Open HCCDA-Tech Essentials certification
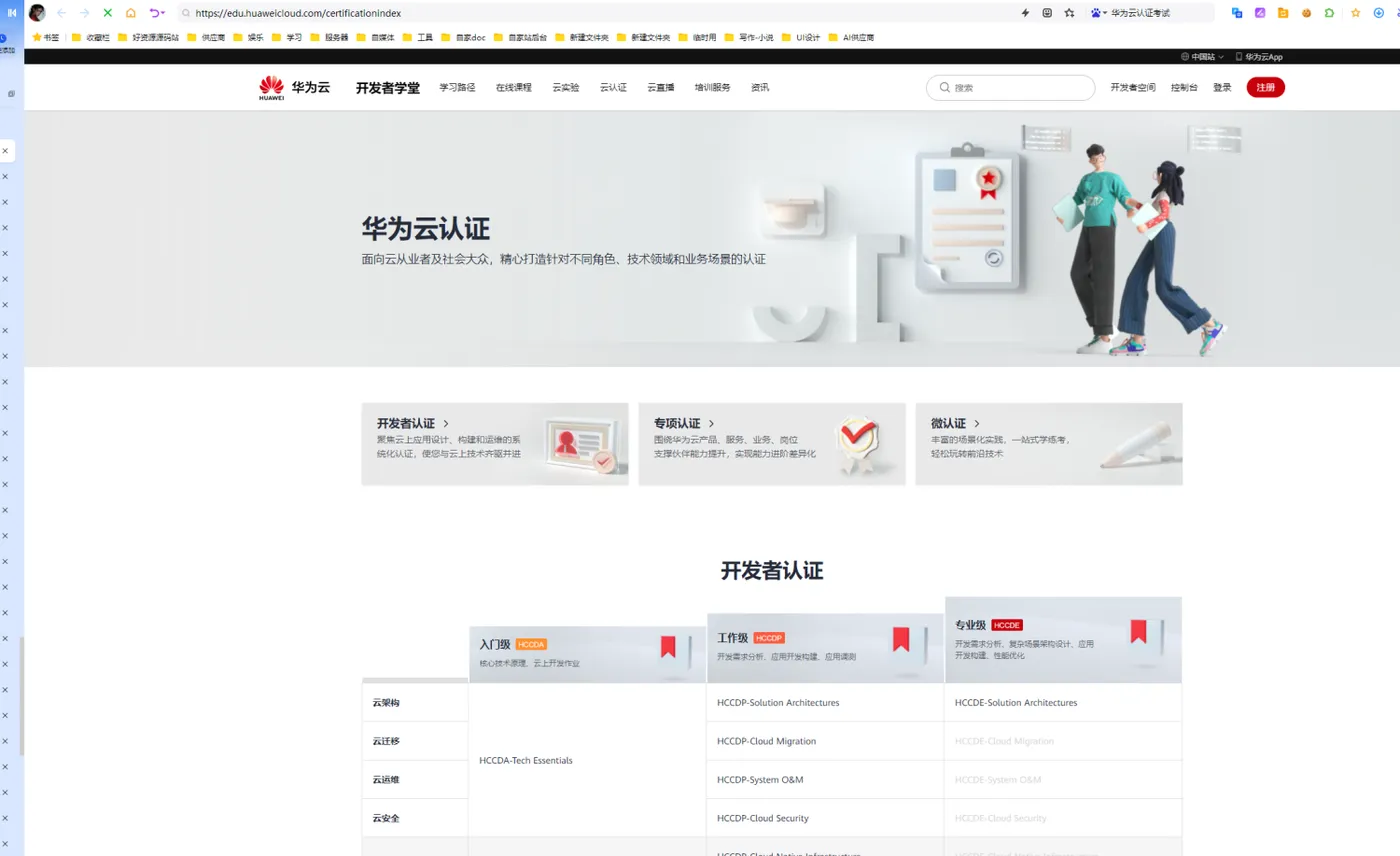 526,760
